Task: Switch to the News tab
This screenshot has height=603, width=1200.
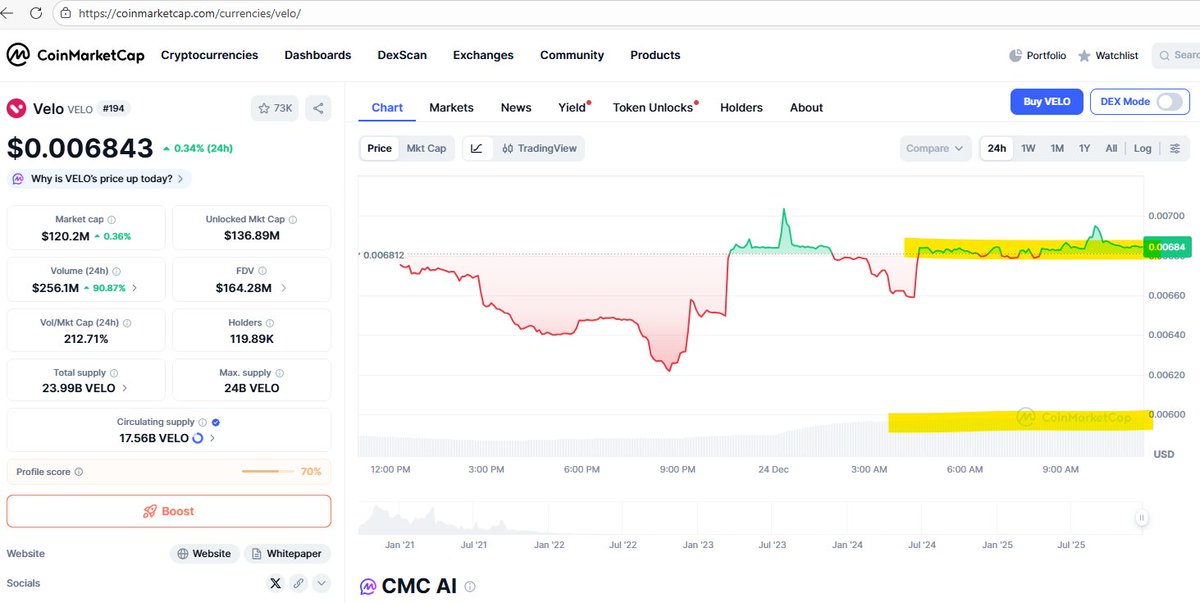Action: (x=516, y=107)
